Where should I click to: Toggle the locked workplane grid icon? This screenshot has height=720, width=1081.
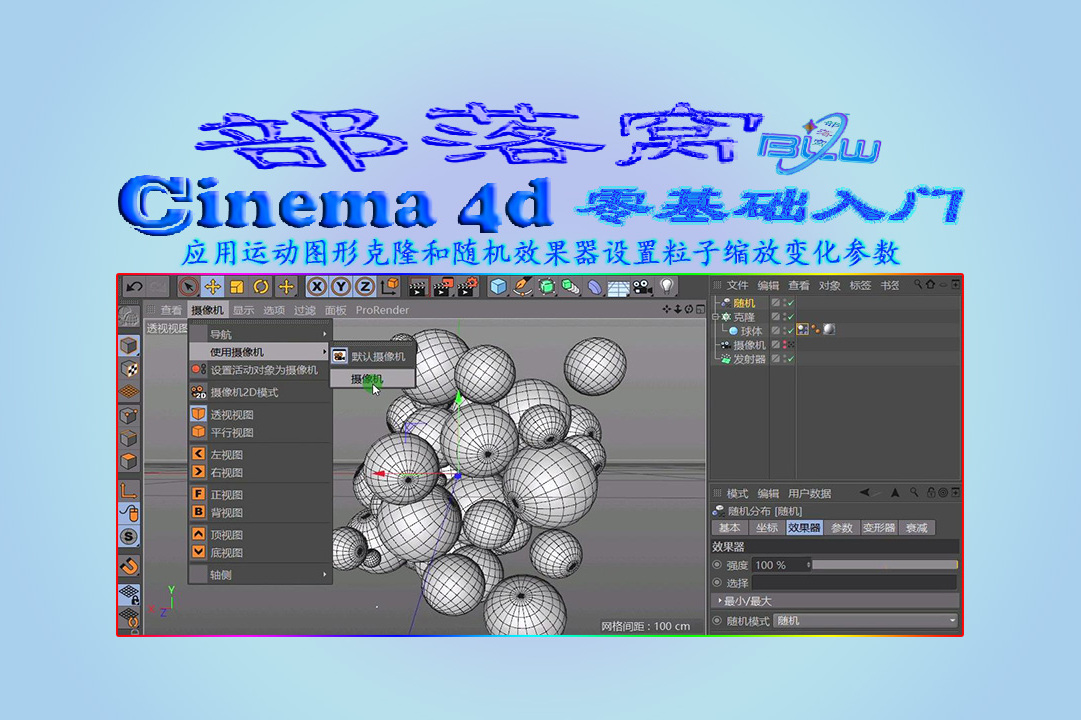pyautogui.click(x=129, y=594)
